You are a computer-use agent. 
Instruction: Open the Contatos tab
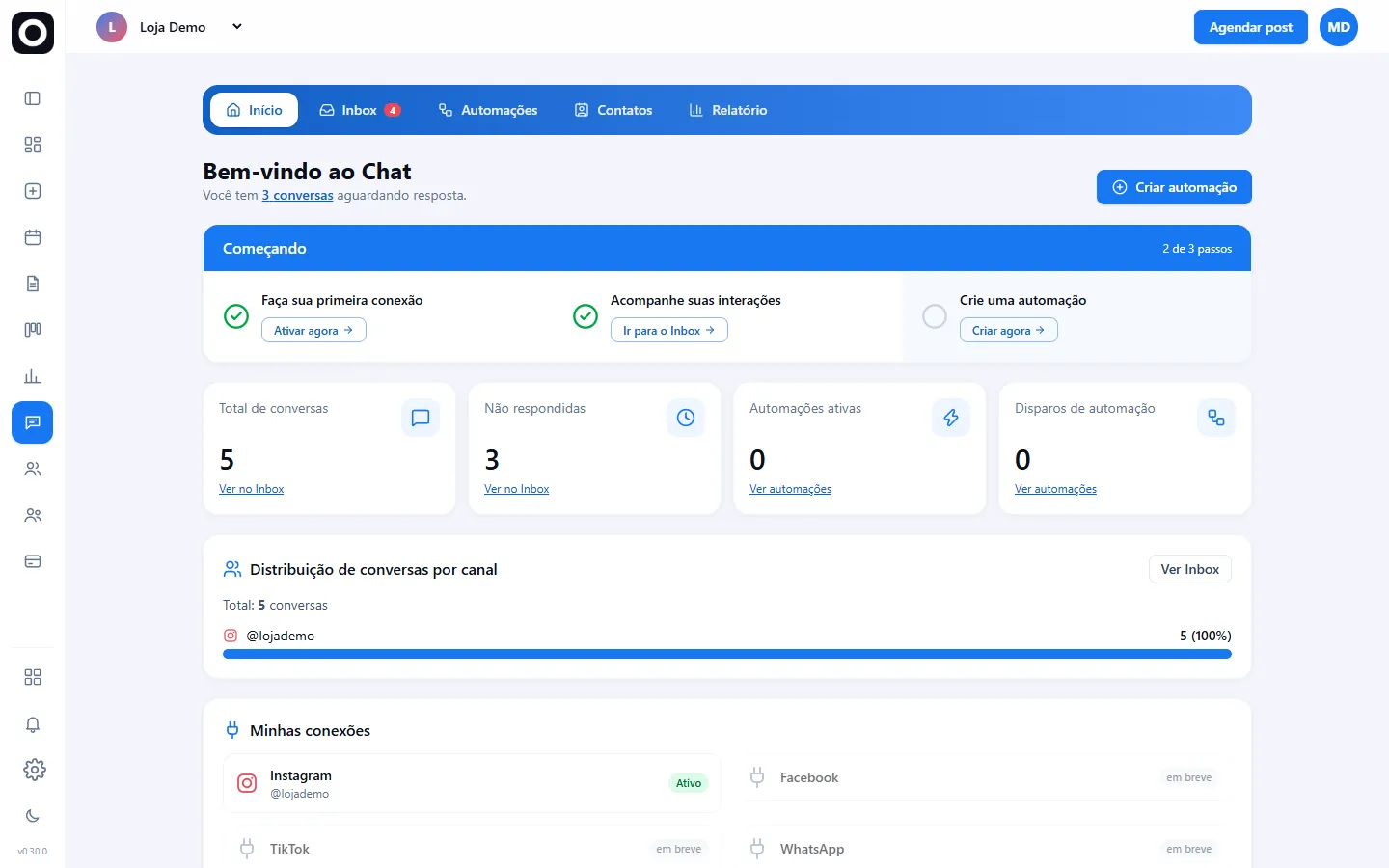613,110
